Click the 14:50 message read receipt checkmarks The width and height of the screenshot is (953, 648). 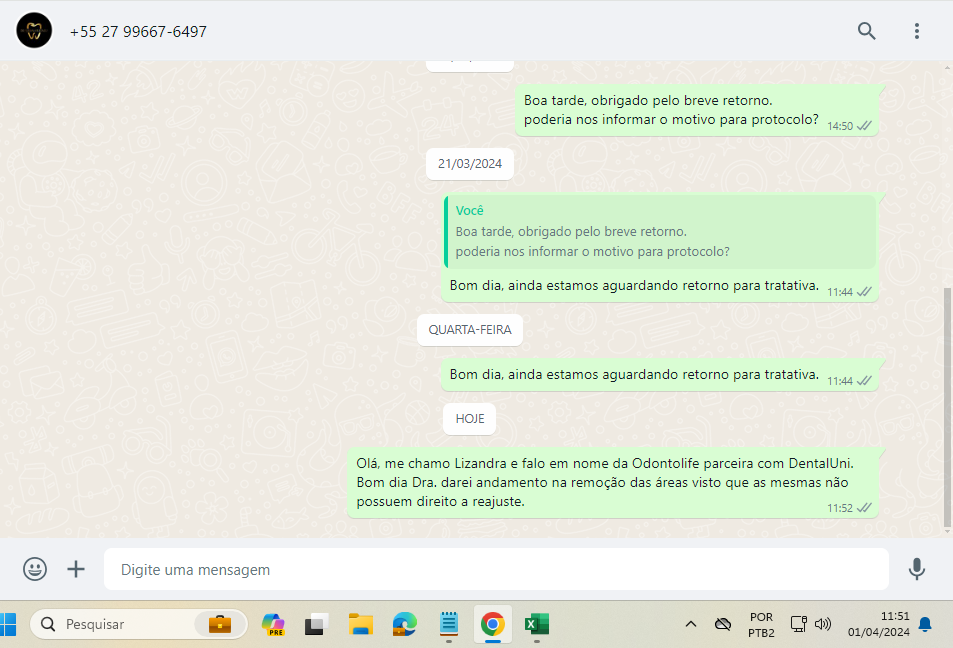(864, 126)
